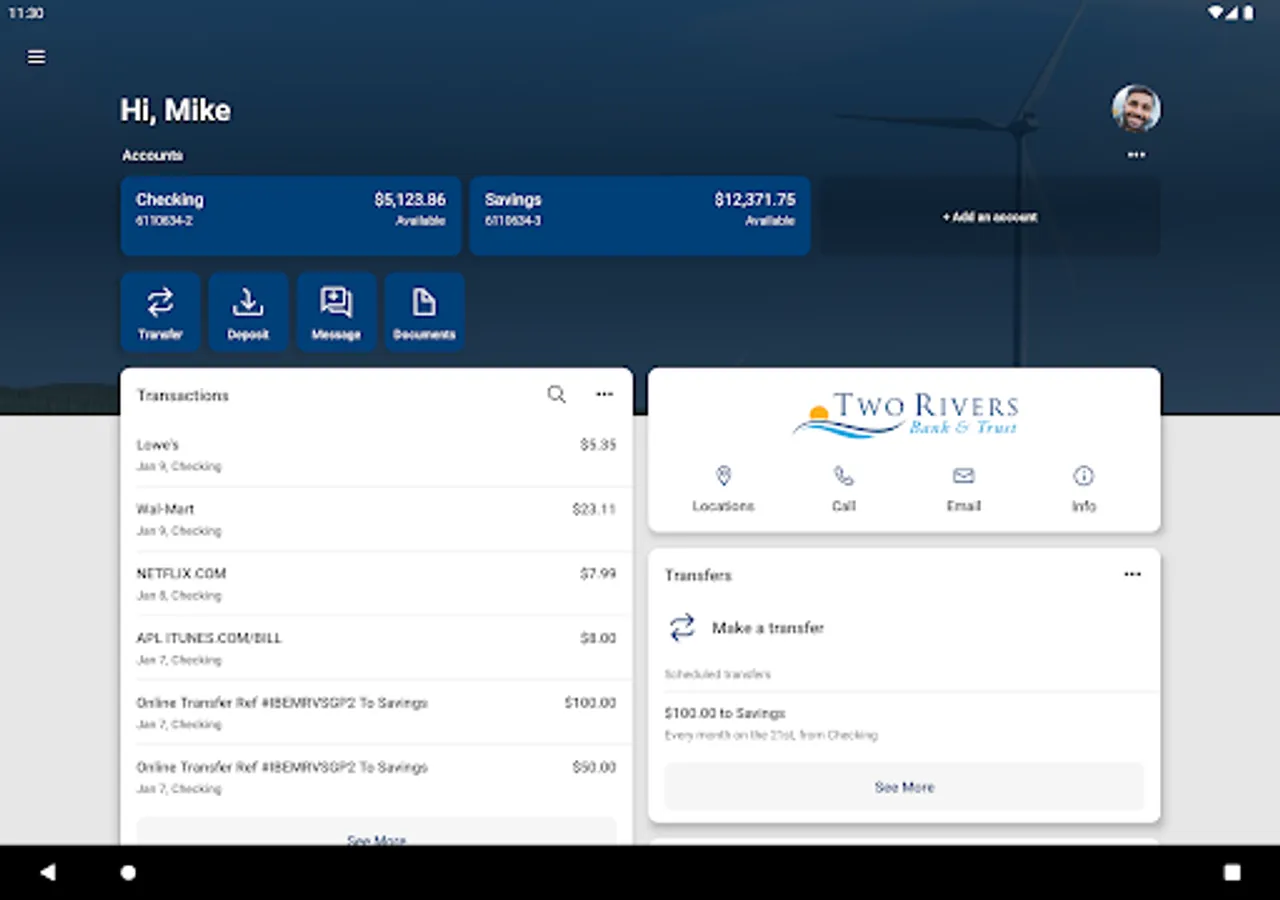Tap the Android home button
The image size is (1280, 900).
point(128,872)
